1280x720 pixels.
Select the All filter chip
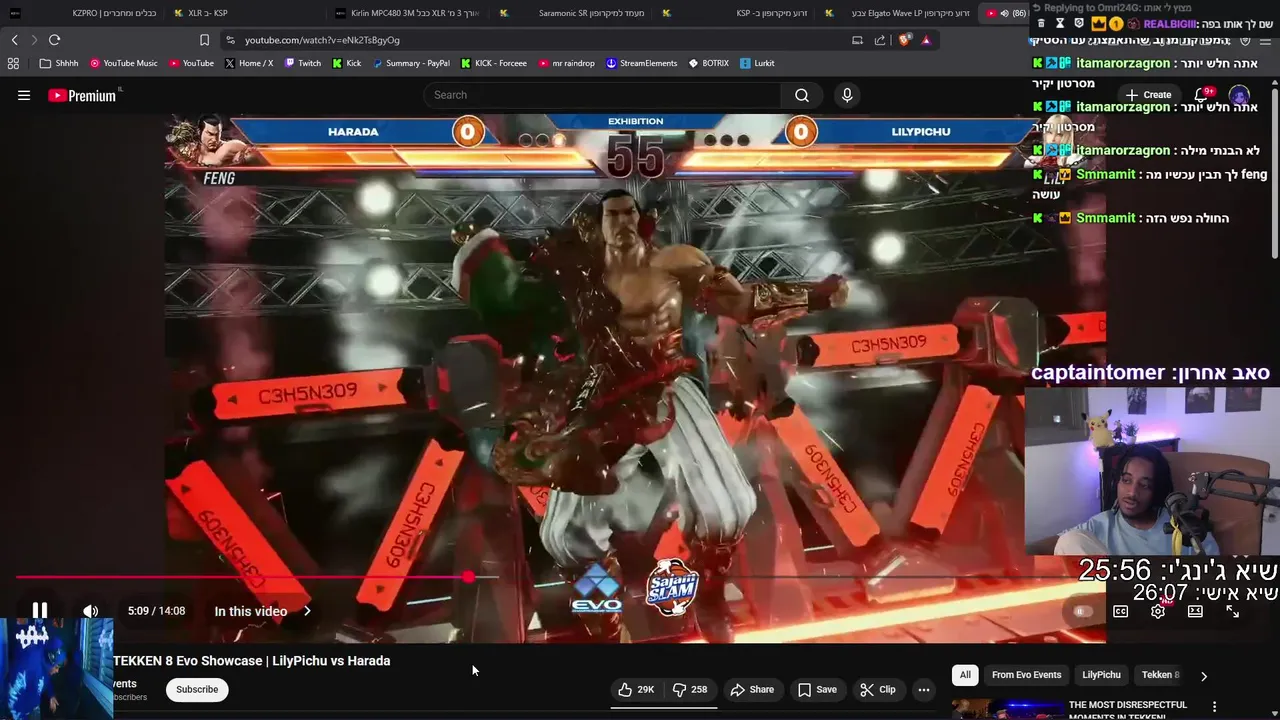coord(965,675)
